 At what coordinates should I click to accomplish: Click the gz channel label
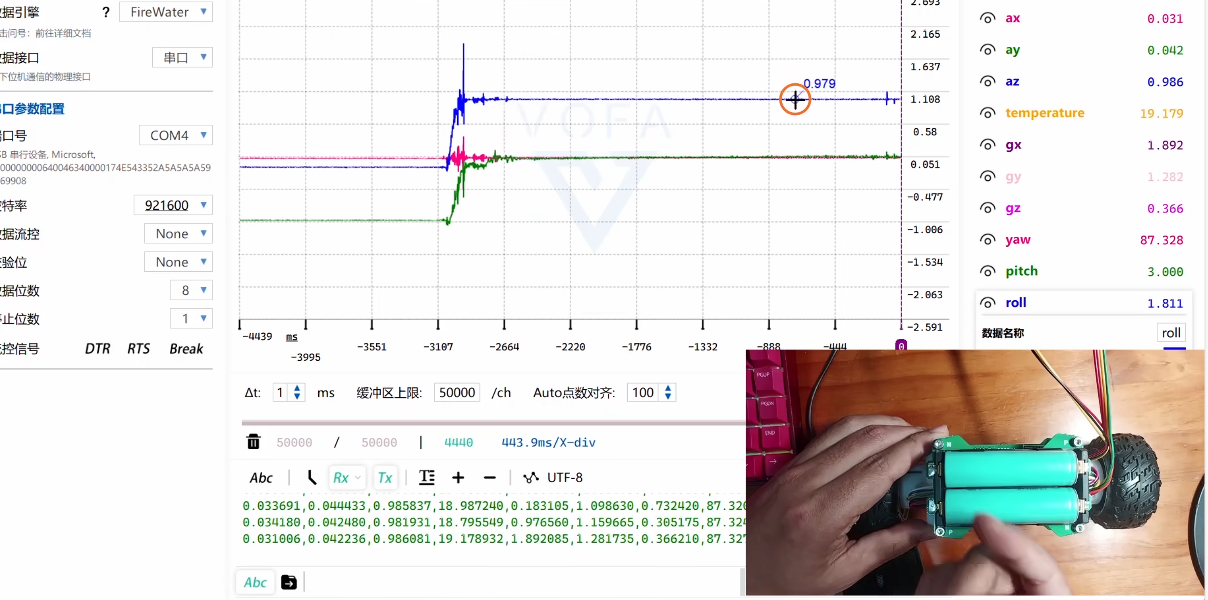point(1013,208)
